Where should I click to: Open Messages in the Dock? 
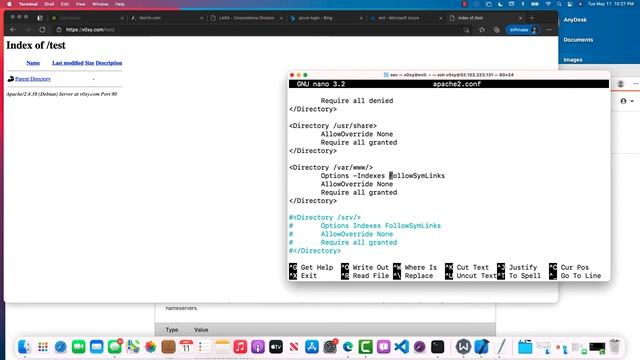[115, 347]
